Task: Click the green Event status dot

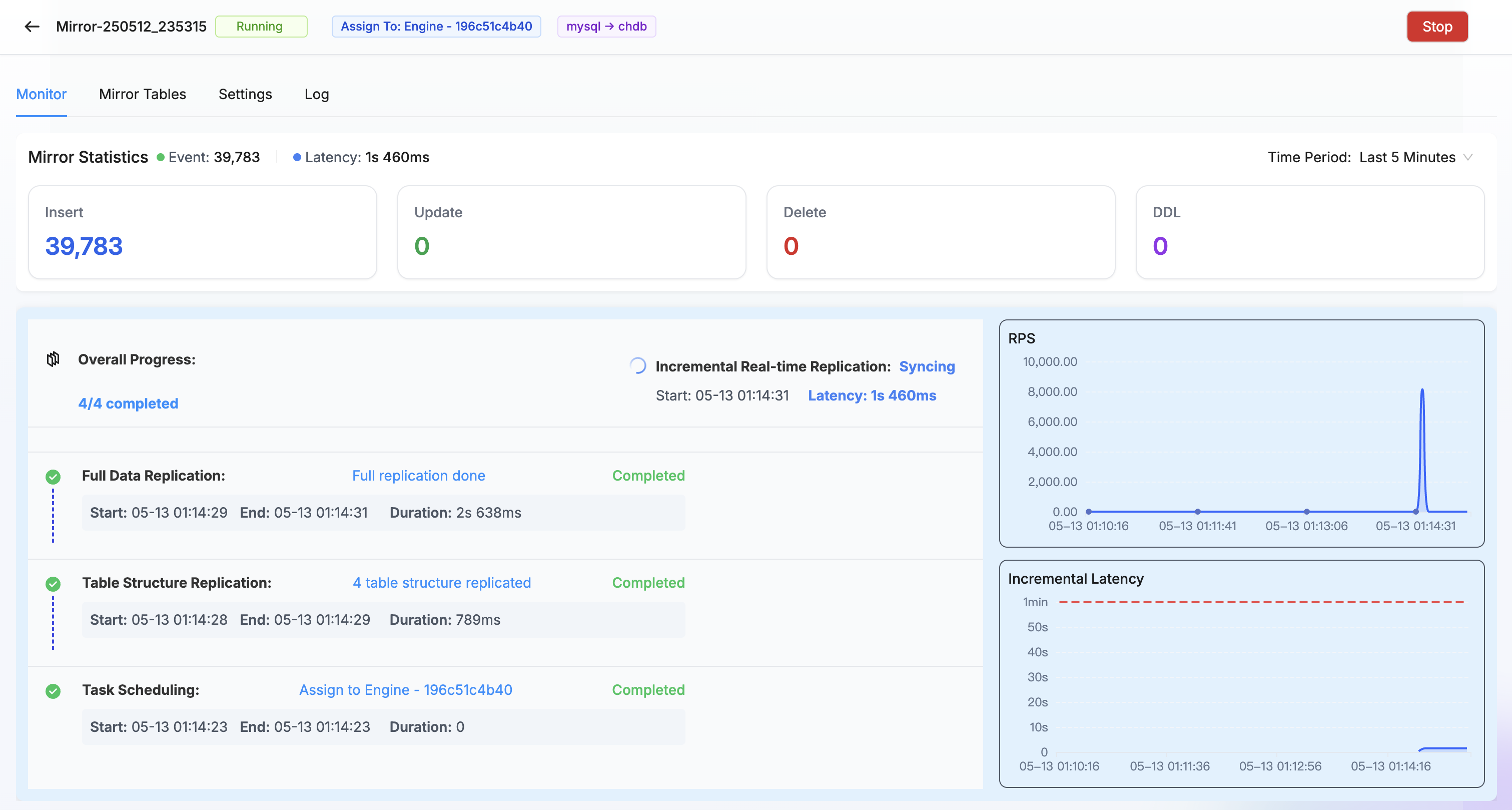Action: [160, 157]
